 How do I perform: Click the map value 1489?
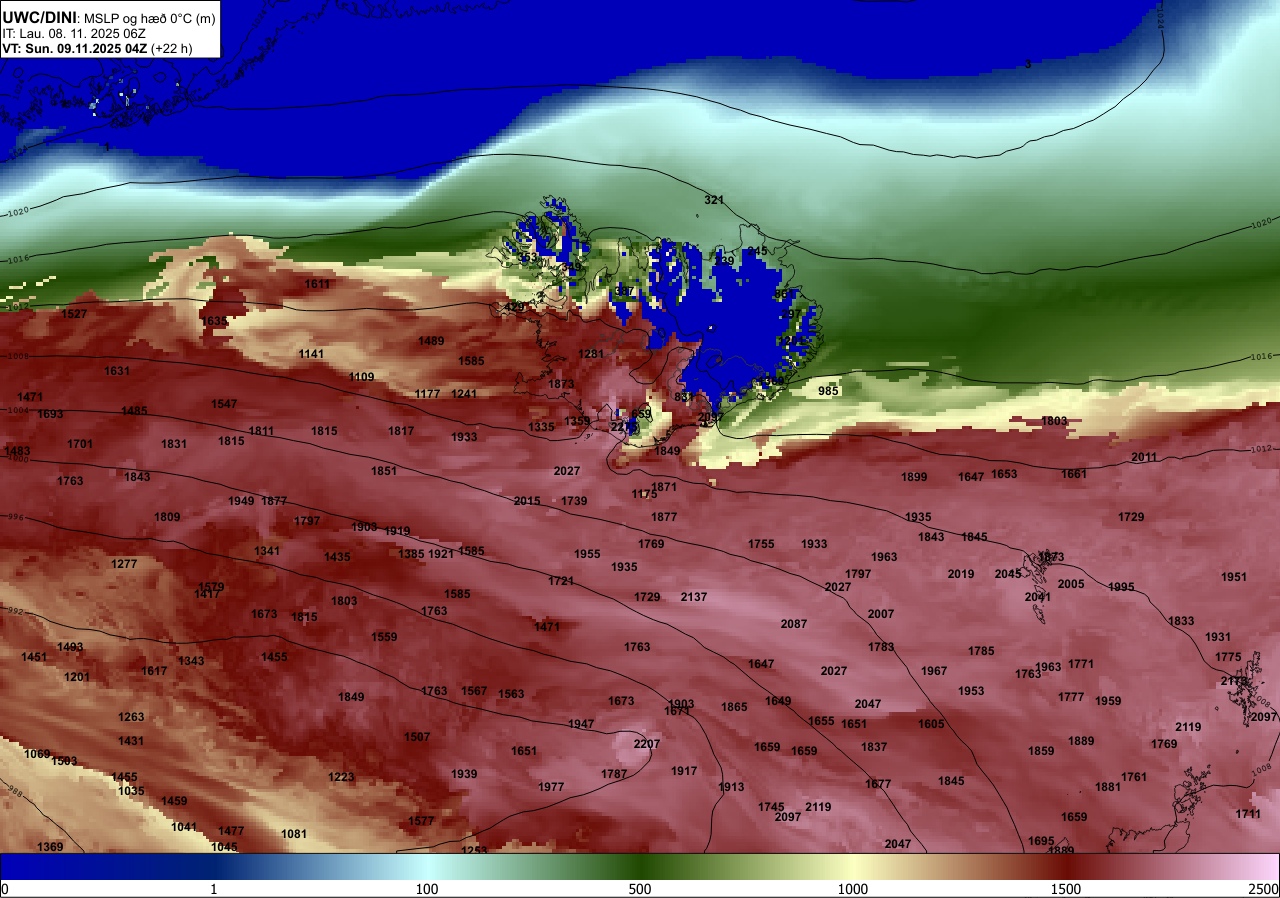431,341
